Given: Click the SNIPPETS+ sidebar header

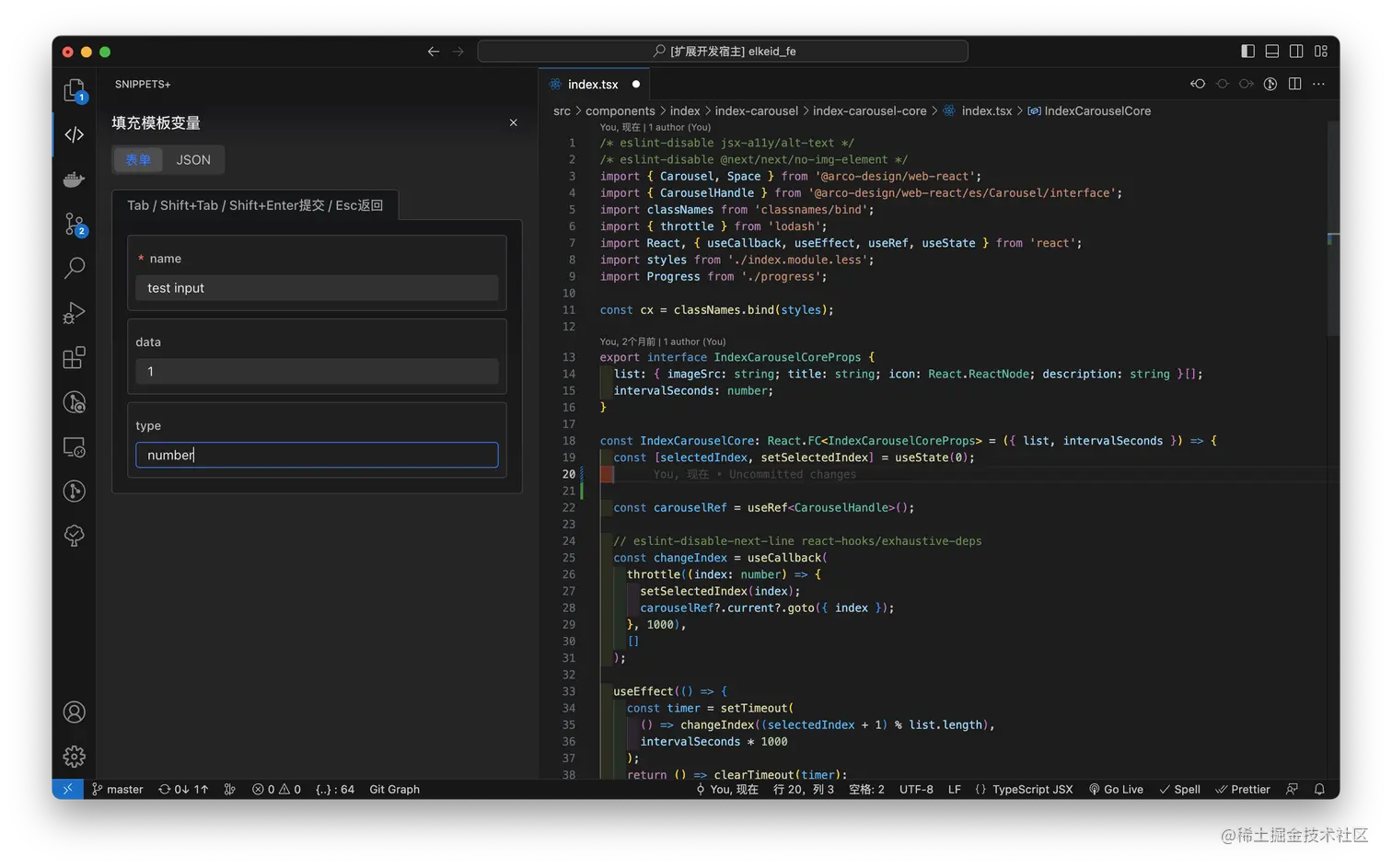Looking at the screenshot, I should tap(143, 85).
